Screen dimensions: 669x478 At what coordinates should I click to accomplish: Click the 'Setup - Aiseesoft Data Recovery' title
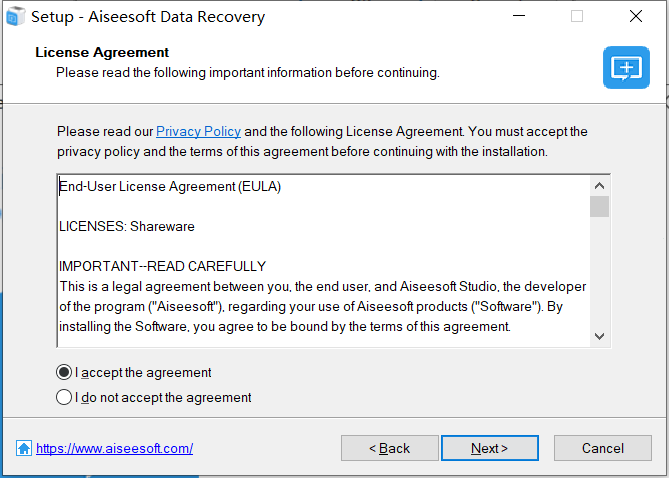click(x=148, y=17)
